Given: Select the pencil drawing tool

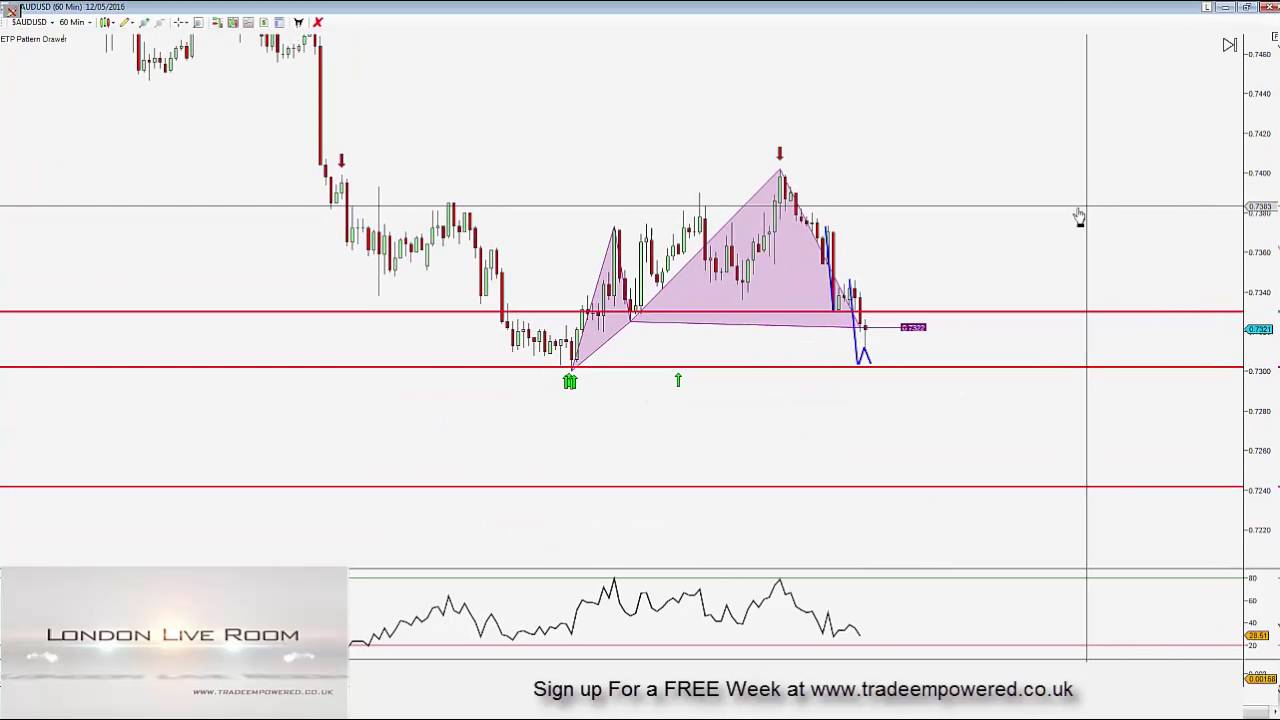Looking at the screenshot, I should [x=124, y=22].
